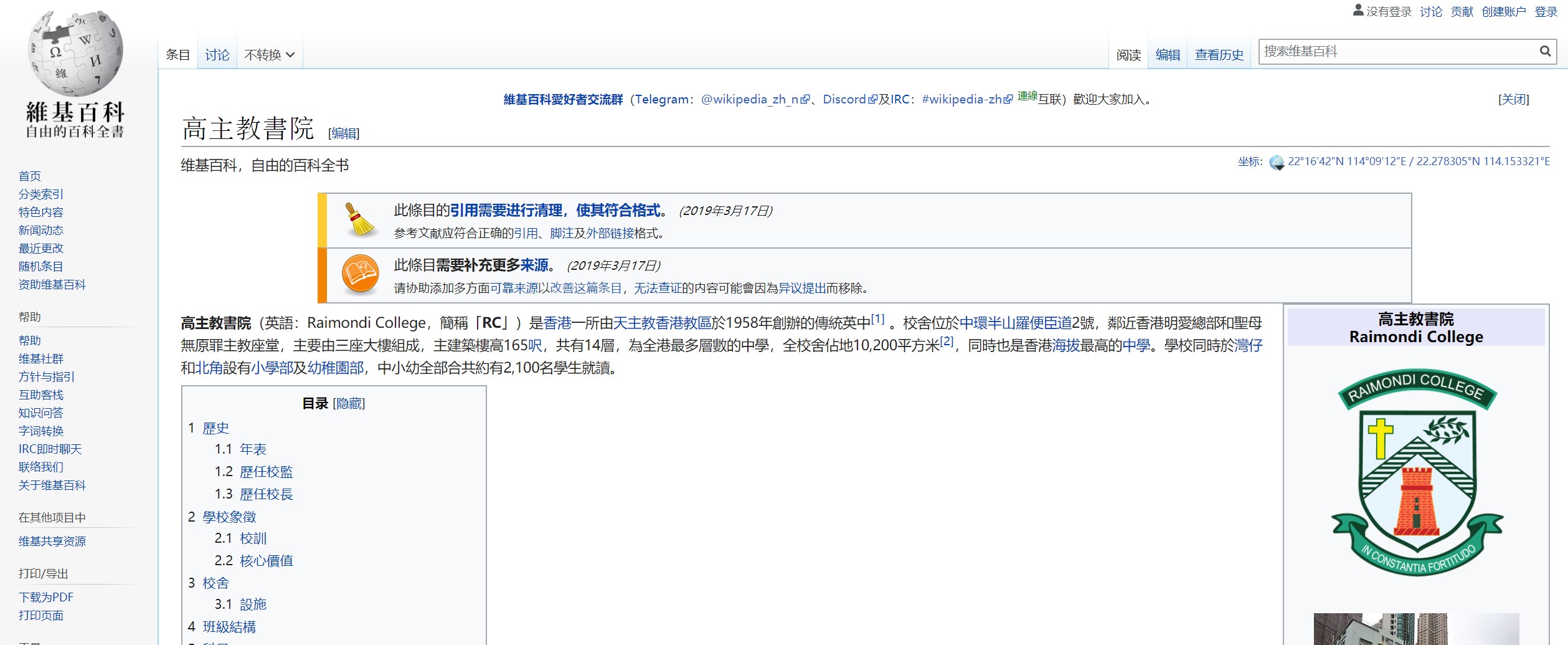Select the 阅读 tab
1568x645 pixels.
pos(1128,55)
